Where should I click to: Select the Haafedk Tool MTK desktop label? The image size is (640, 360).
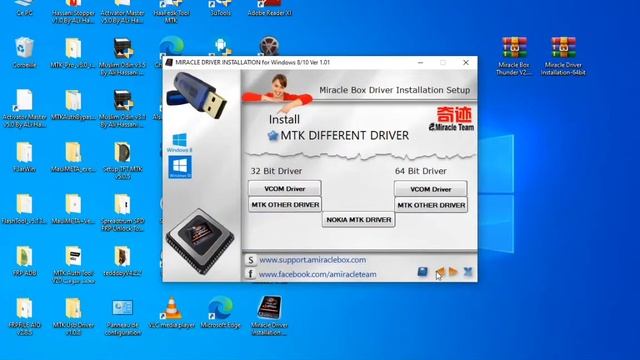pyautogui.click(x=171, y=16)
